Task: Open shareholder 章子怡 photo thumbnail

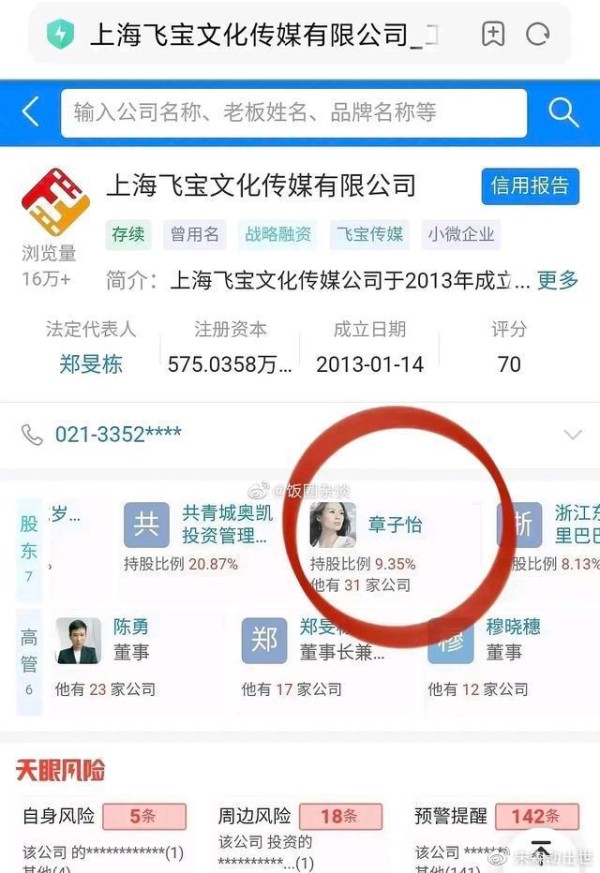Action: point(332,524)
